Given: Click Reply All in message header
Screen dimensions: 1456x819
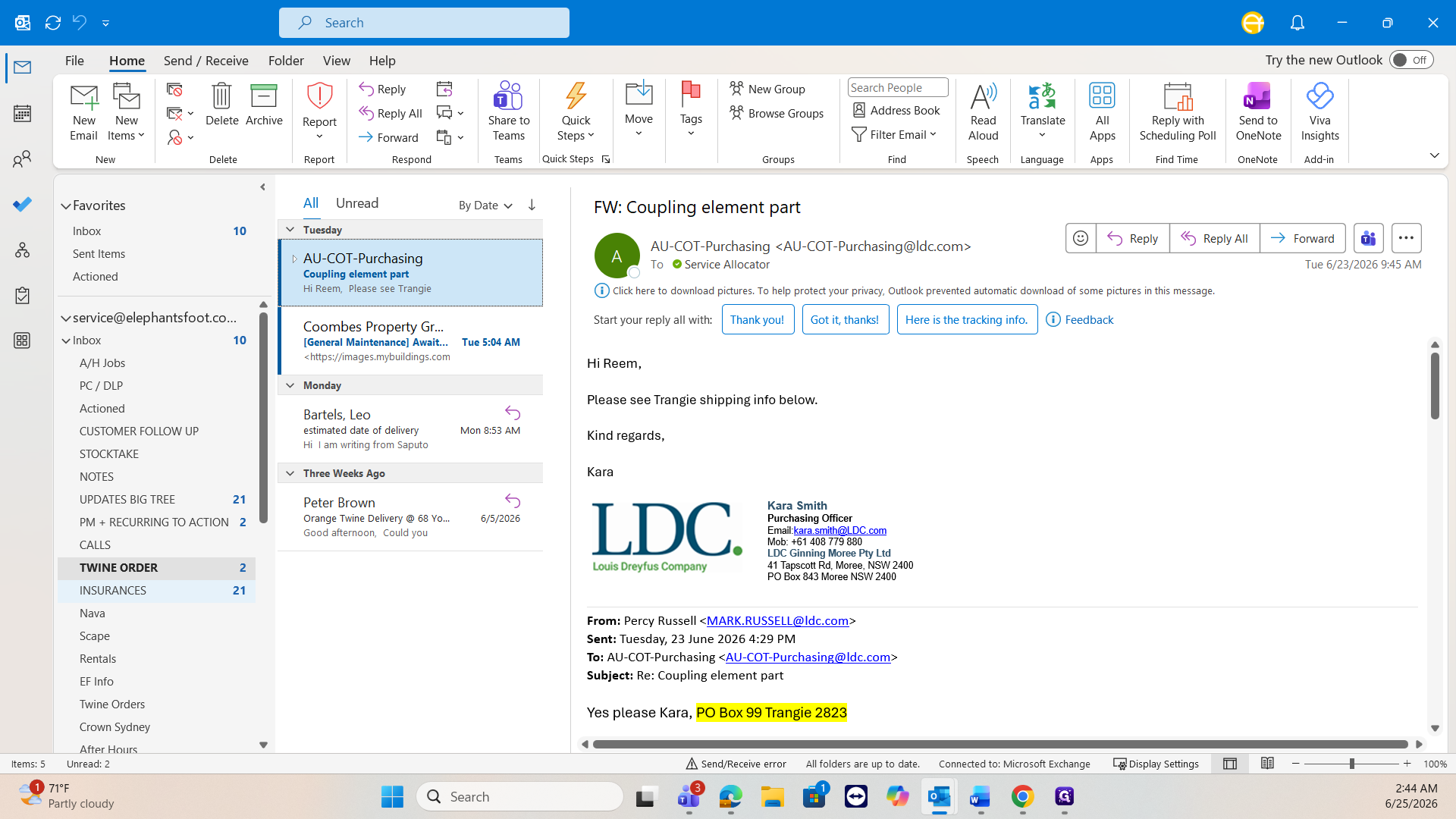Looking at the screenshot, I should (1215, 238).
